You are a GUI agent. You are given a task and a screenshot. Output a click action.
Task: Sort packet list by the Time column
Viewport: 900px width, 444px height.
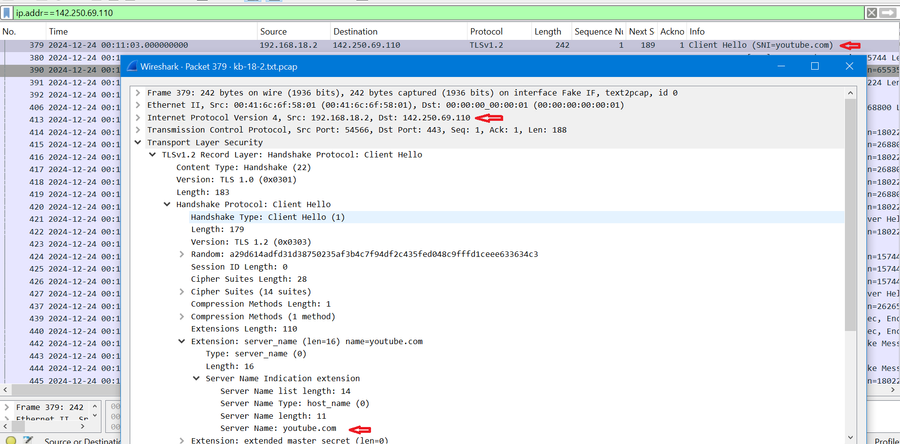point(152,32)
